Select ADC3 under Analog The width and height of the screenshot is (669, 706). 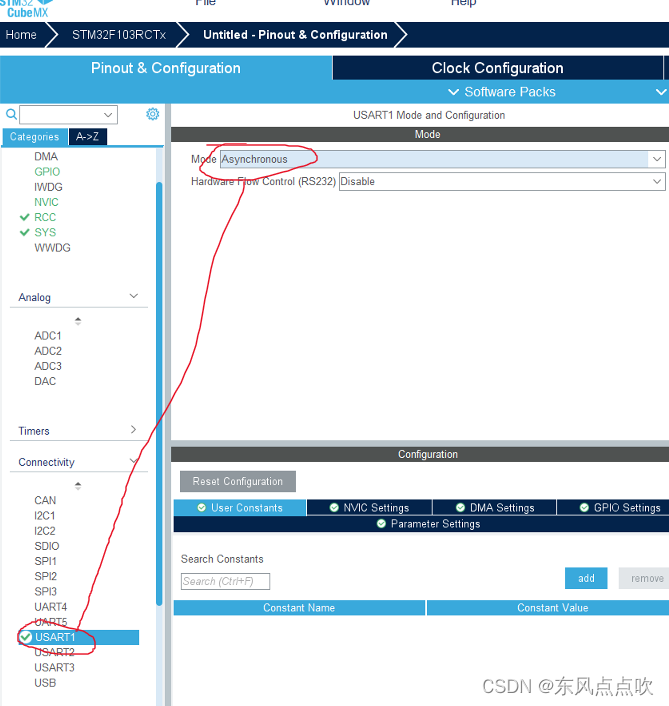point(48,366)
